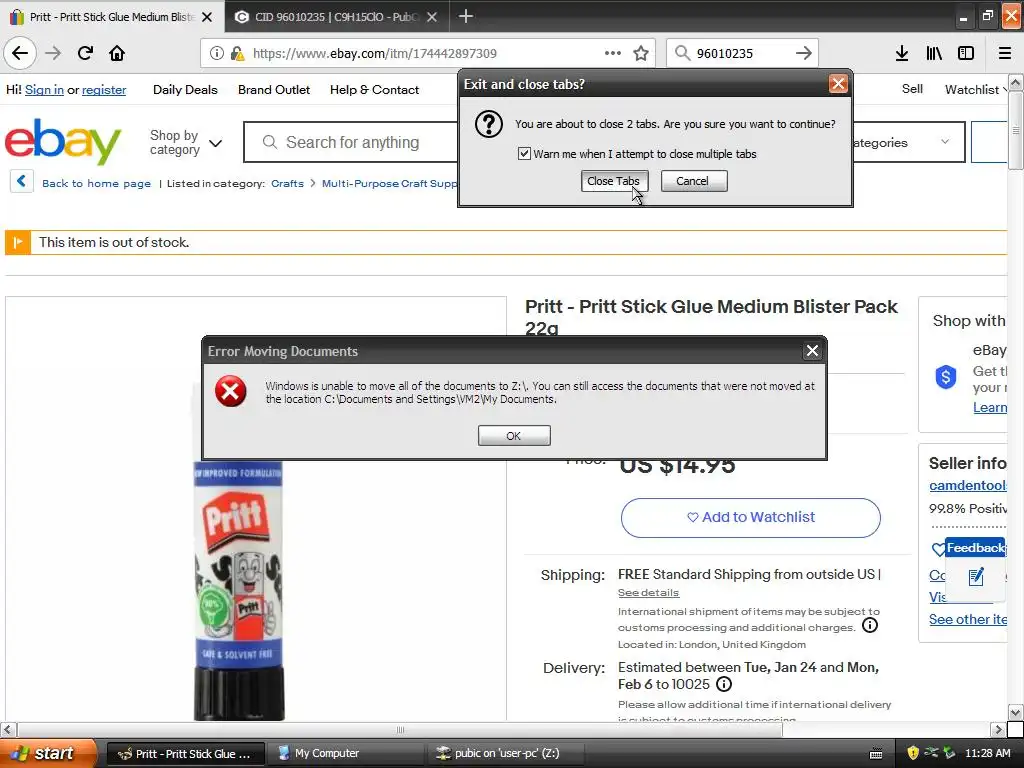The image size is (1024, 768).
Task: Open page actions three-dot menu
Action: point(613,53)
